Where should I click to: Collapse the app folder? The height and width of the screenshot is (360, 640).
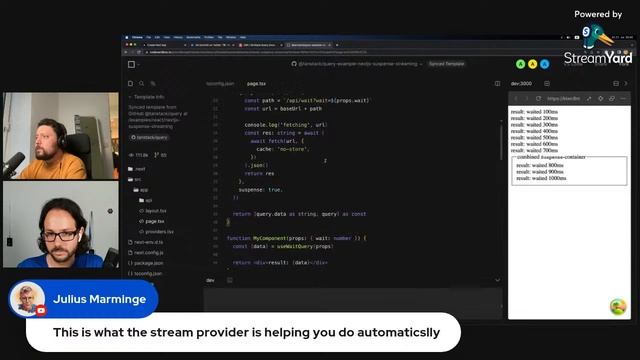(141, 190)
